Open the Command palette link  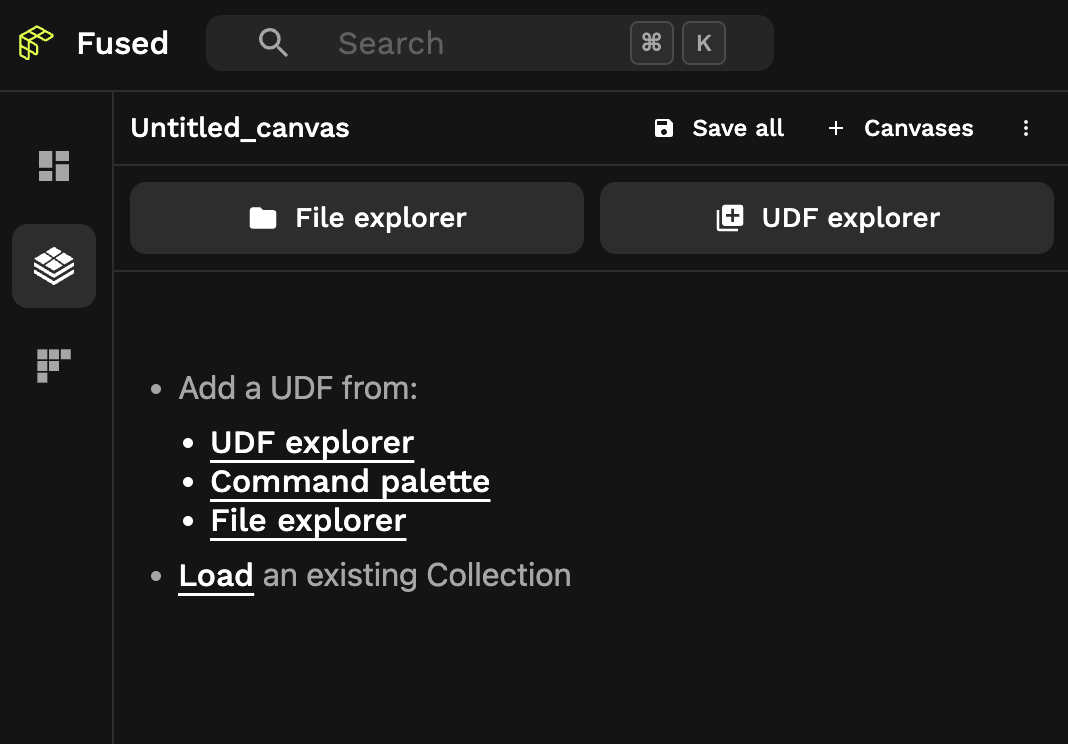pos(350,481)
